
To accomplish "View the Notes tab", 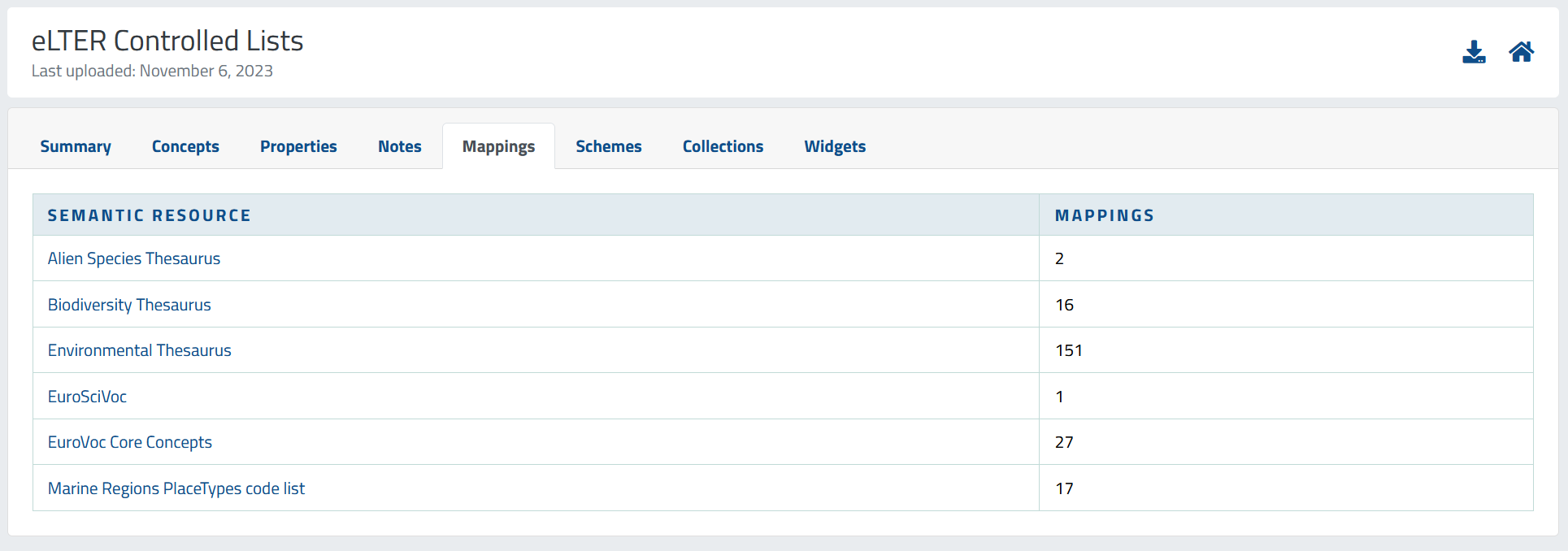I will coord(399,146).
